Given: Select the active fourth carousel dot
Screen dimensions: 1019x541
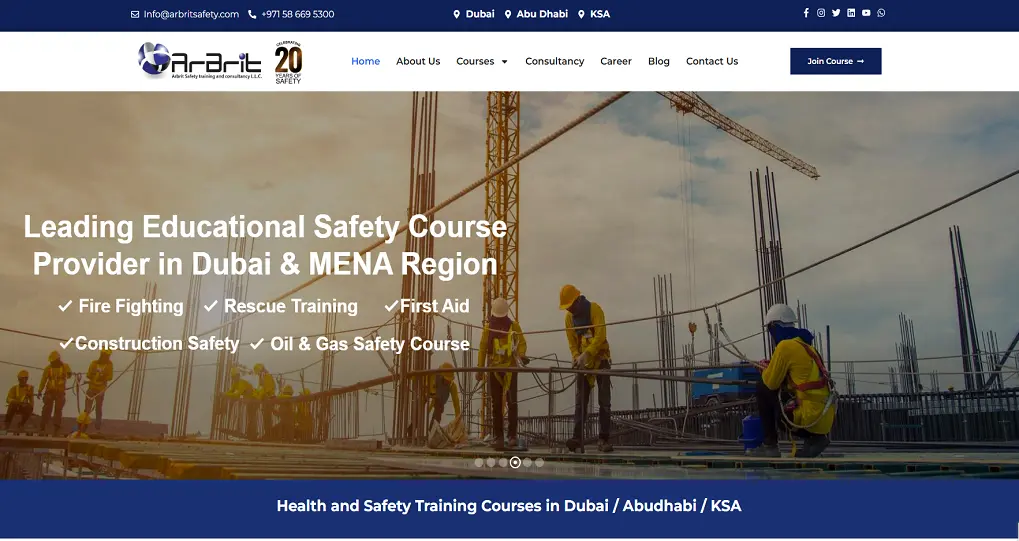Looking at the screenshot, I should tap(515, 462).
